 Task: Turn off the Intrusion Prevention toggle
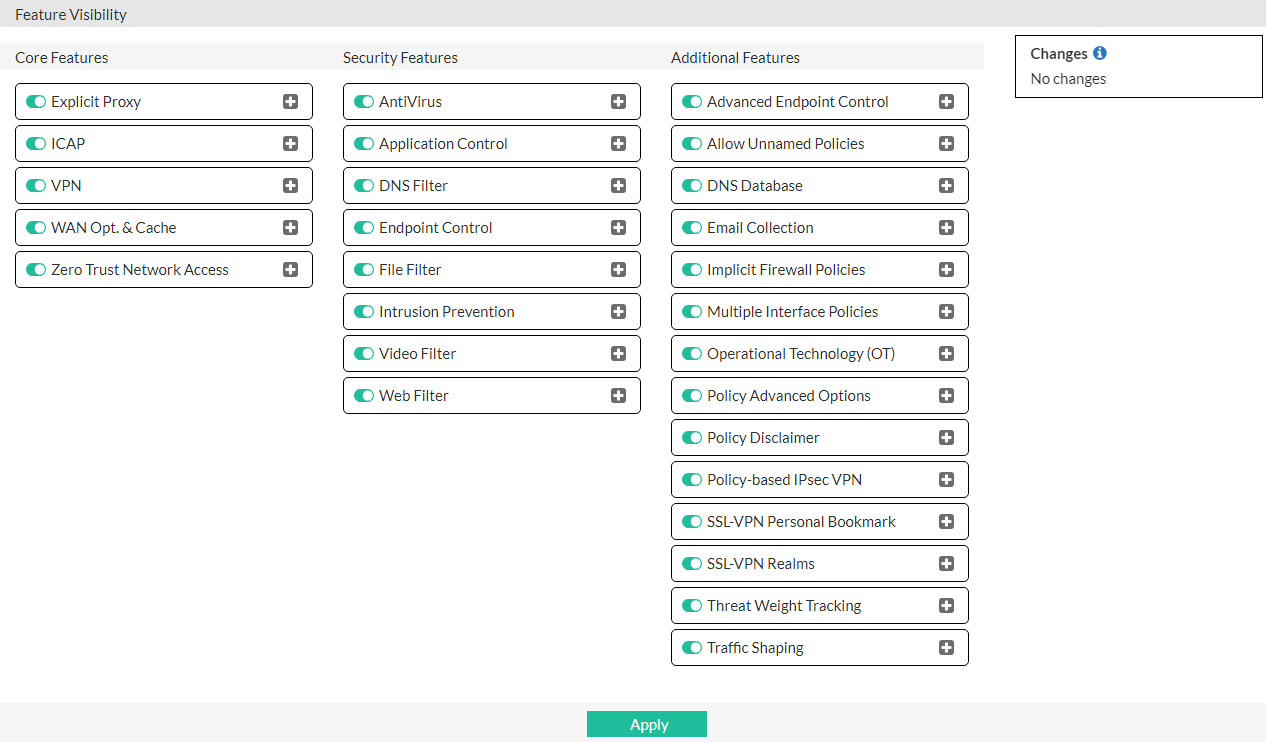click(364, 312)
